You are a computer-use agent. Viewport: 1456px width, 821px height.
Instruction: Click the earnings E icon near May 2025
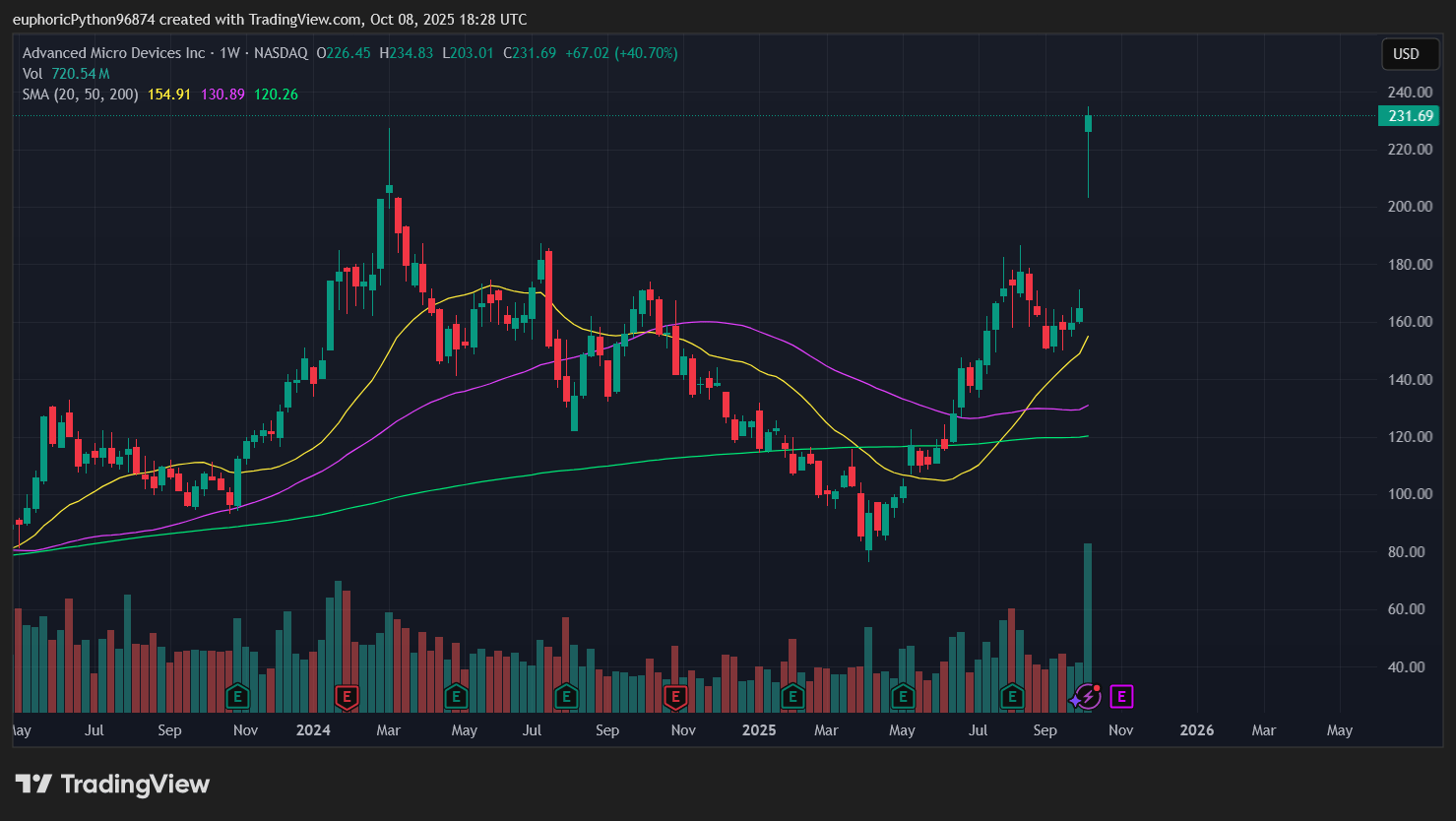click(x=903, y=697)
